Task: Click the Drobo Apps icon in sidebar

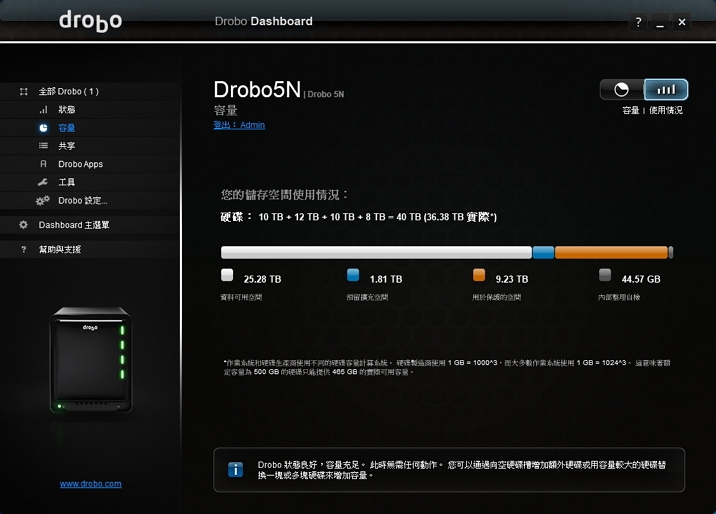Action: coord(43,164)
